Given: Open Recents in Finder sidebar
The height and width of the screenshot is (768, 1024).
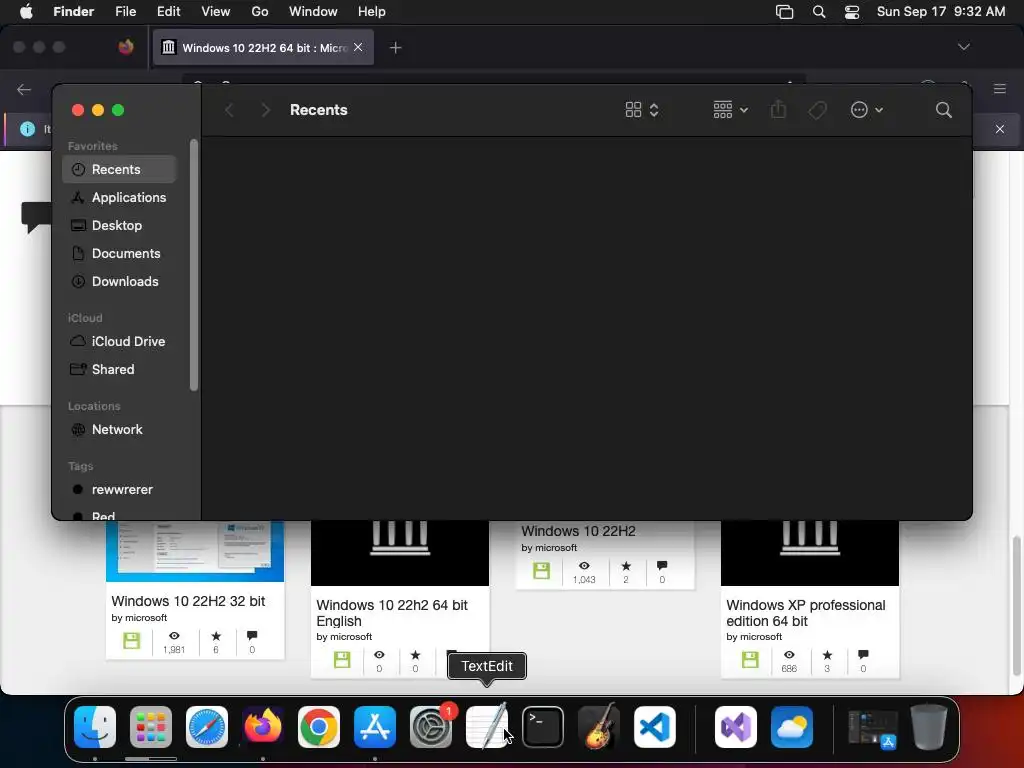Looking at the screenshot, I should [120, 169].
